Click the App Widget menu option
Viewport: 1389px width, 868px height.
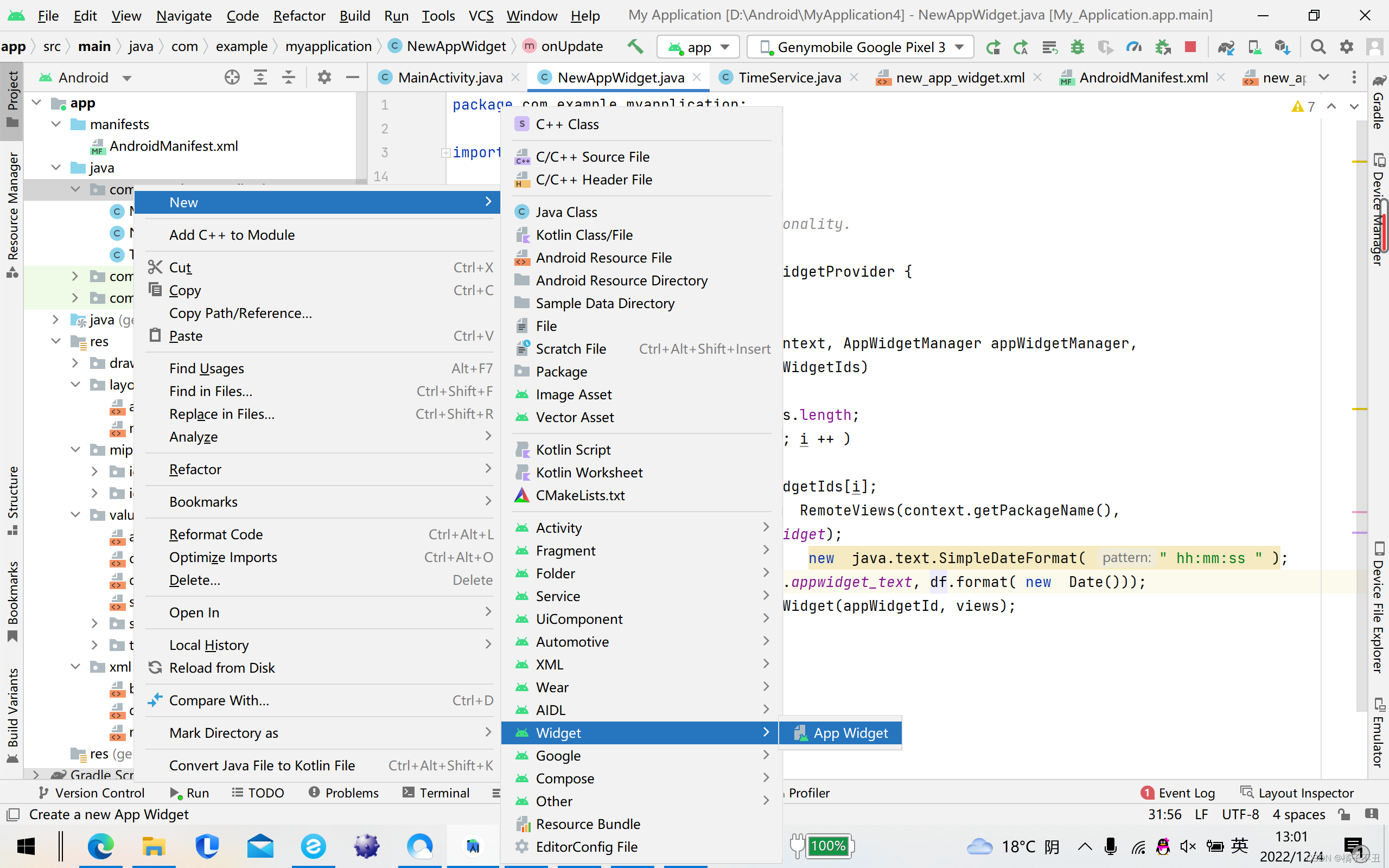tap(850, 733)
